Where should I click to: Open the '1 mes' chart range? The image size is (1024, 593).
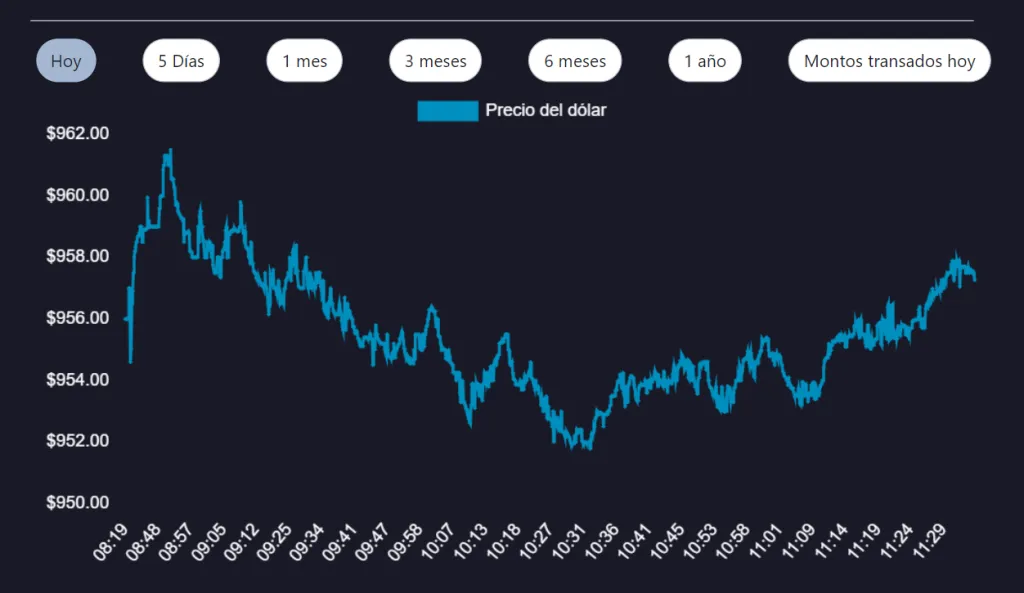(x=304, y=60)
